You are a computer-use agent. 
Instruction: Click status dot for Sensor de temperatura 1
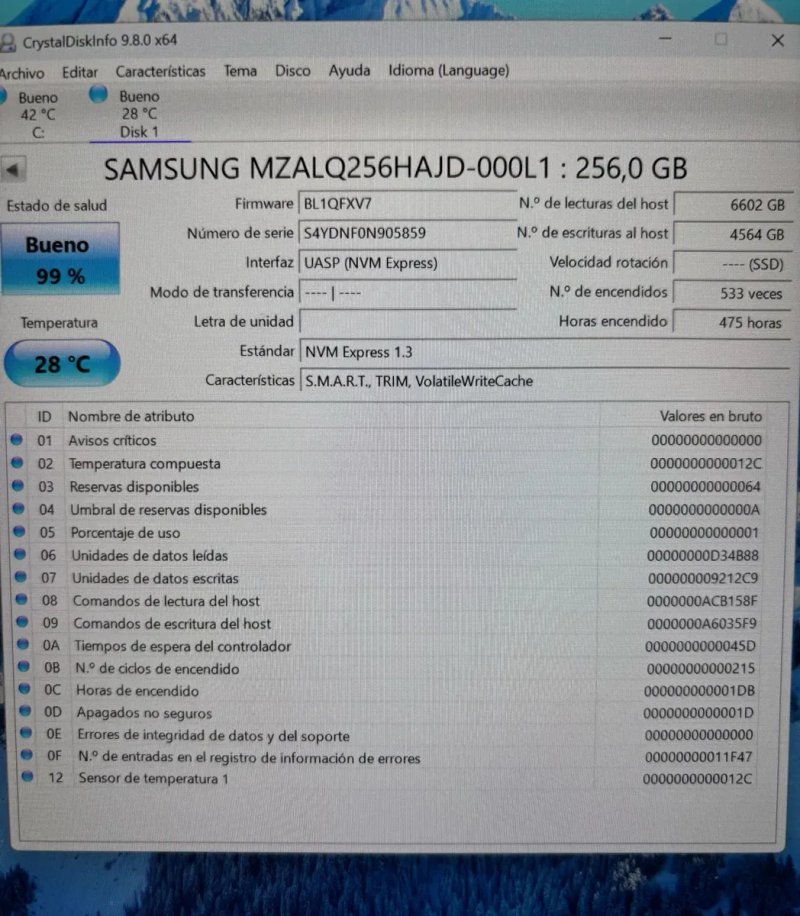pyautogui.click(x=27, y=776)
